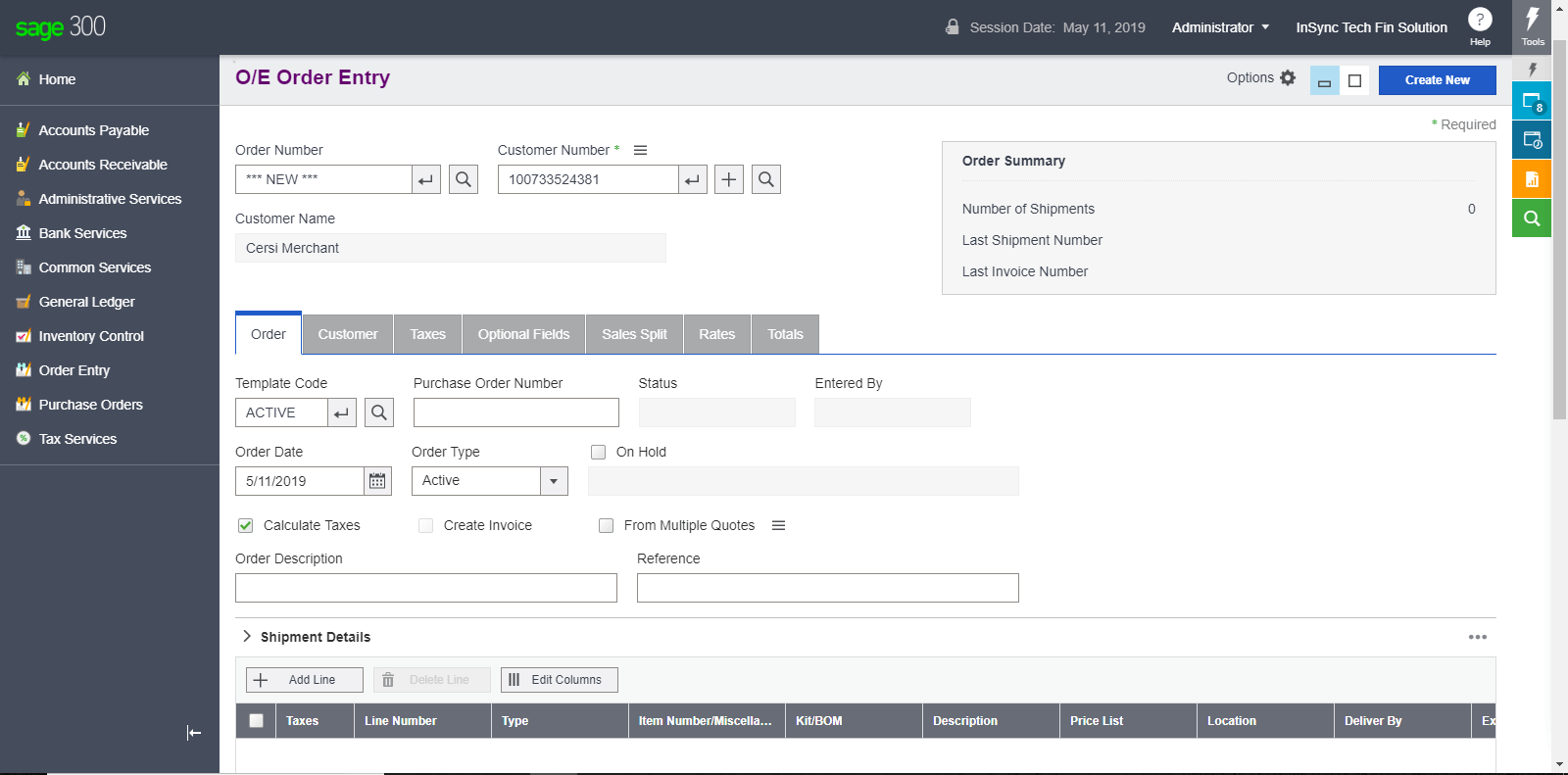The image size is (1568, 775).
Task: Minimize the Order Entry screen window
Action: [x=1324, y=80]
